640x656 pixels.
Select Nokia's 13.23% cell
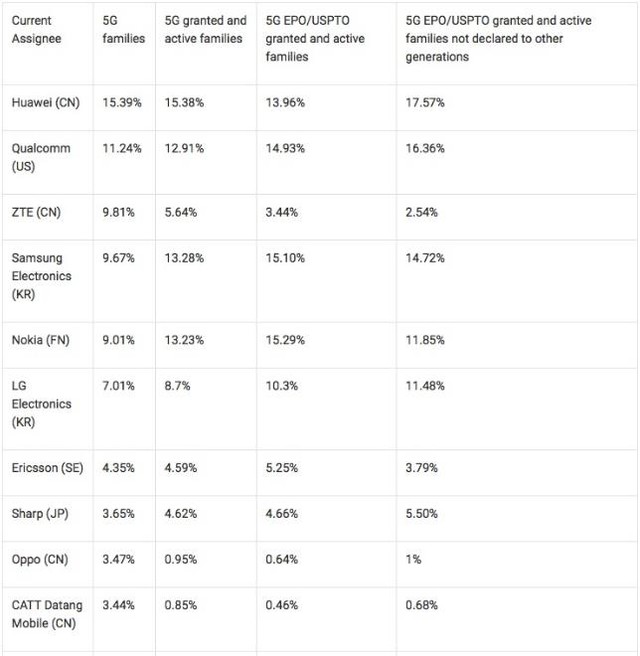[184, 340]
